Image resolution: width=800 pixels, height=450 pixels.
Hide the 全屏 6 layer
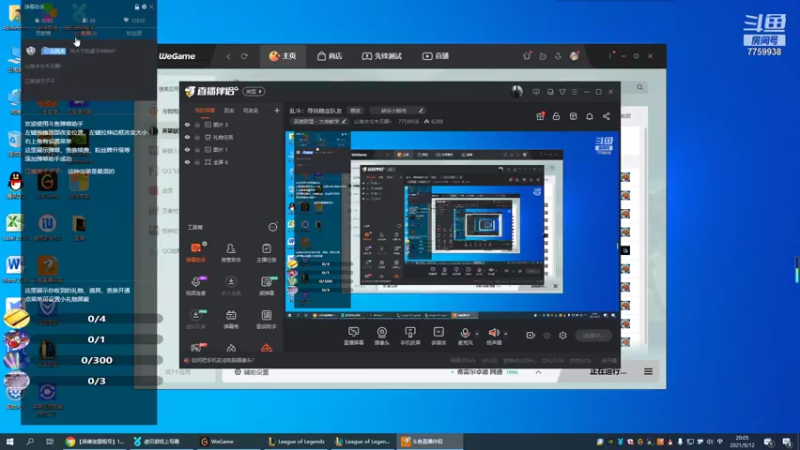187,162
